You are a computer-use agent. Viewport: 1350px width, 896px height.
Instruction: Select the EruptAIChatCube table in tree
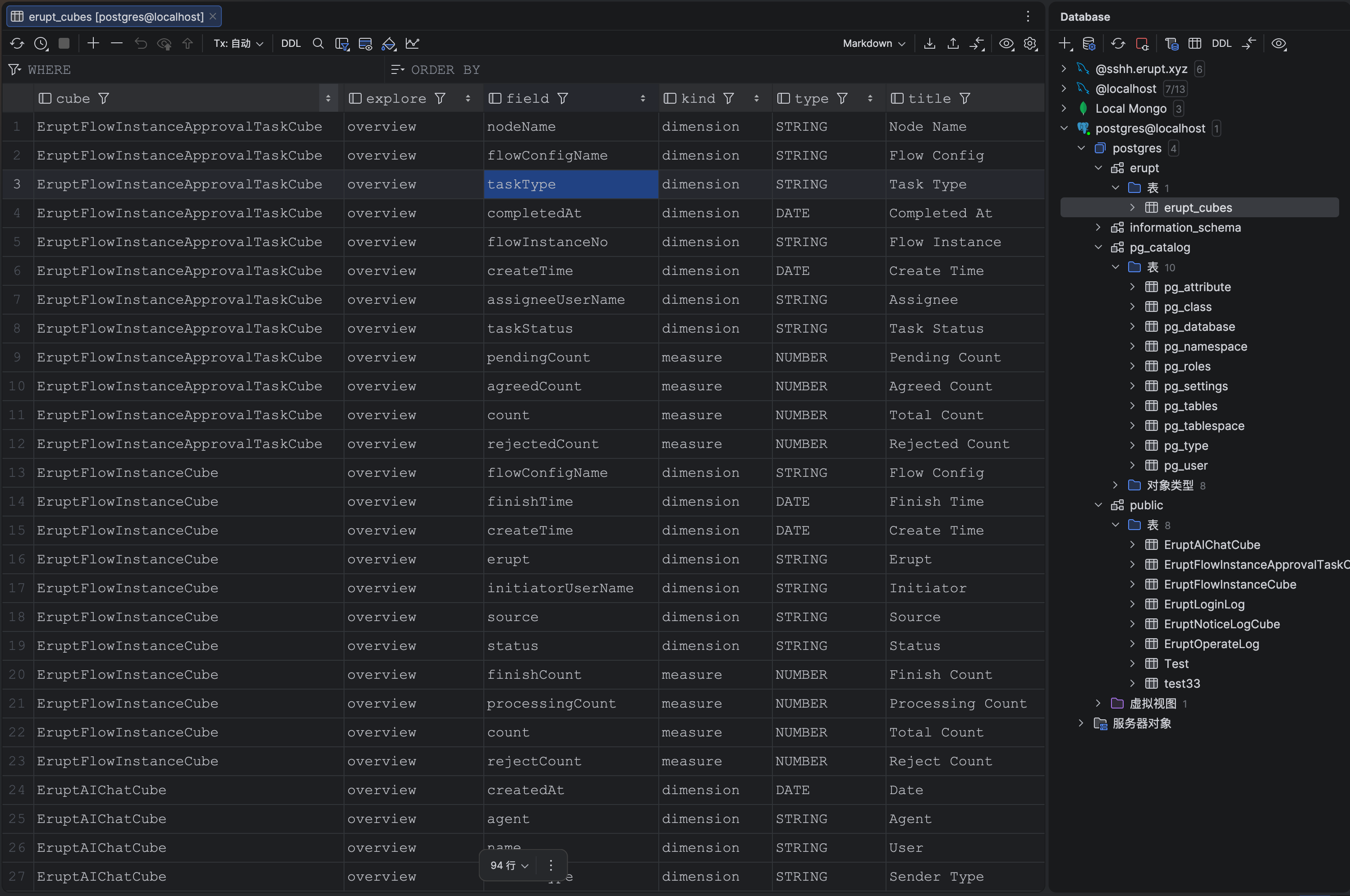point(1212,544)
